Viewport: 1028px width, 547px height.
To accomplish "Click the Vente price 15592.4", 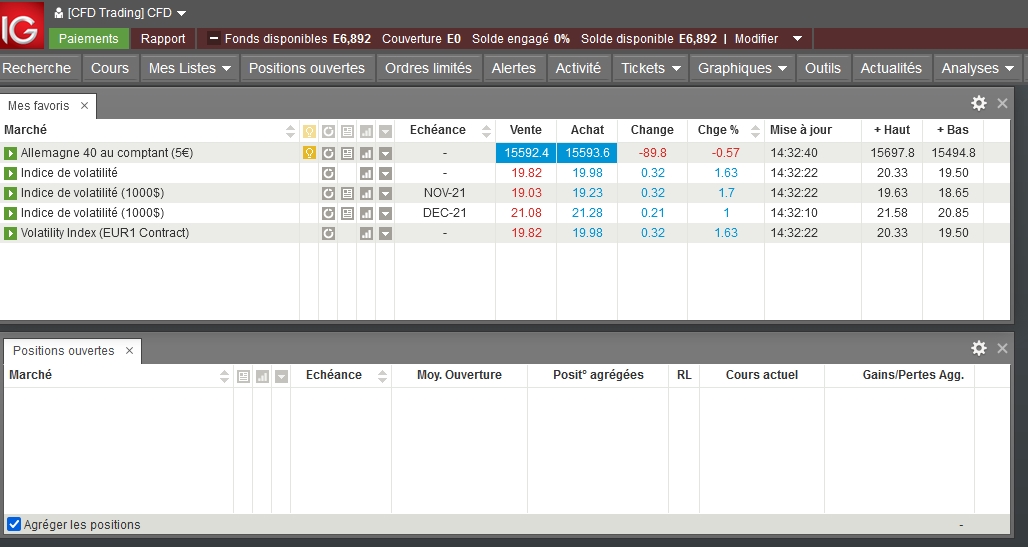I will coord(526,153).
